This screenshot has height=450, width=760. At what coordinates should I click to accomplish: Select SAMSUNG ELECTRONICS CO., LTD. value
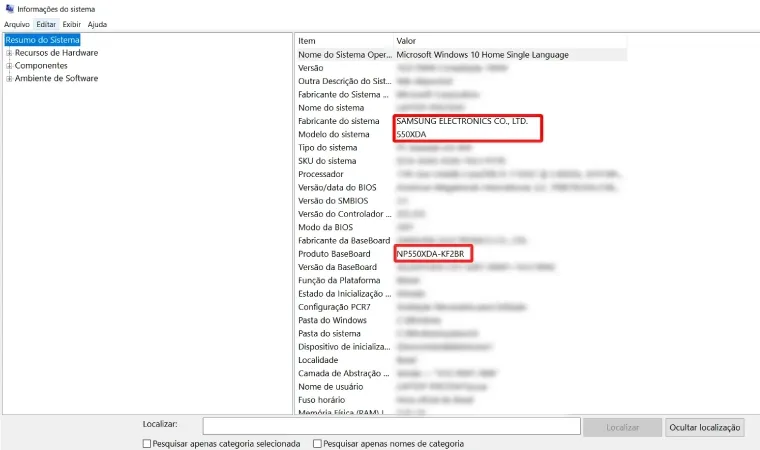462,121
